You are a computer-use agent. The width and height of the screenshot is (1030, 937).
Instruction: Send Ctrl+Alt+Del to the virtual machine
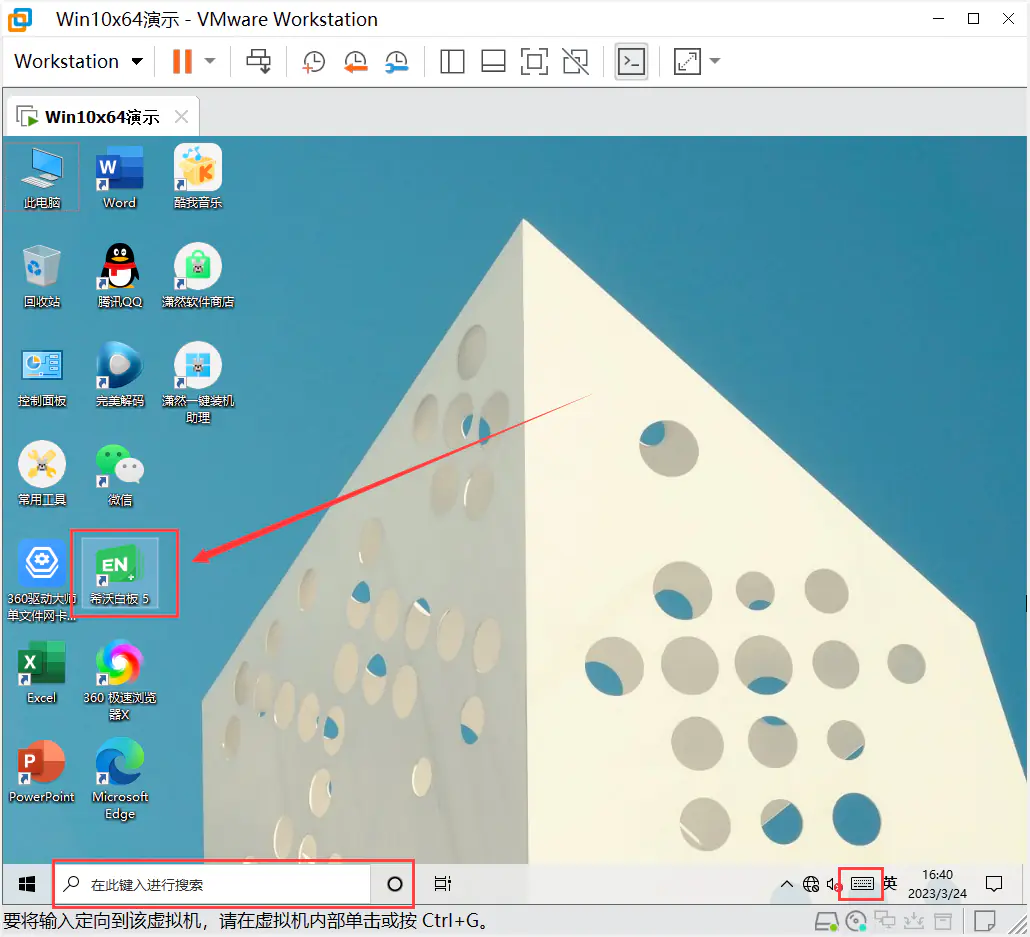[x=259, y=62]
